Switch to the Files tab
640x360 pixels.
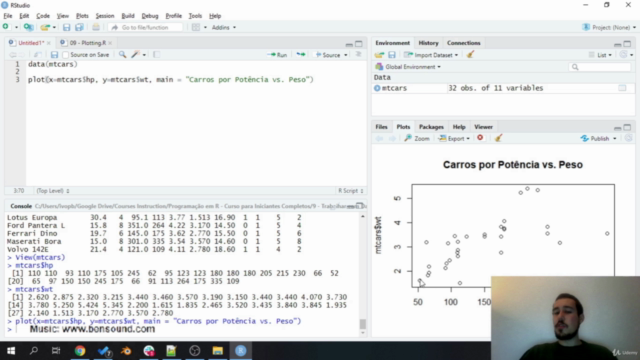click(381, 127)
